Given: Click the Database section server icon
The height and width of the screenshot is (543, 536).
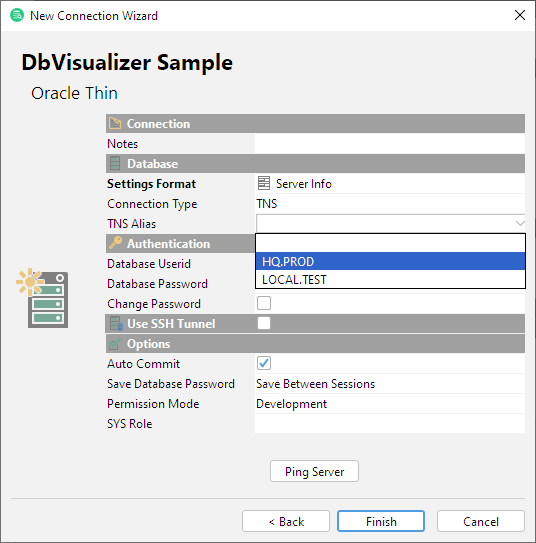Looking at the screenshot, I should 115,163.
